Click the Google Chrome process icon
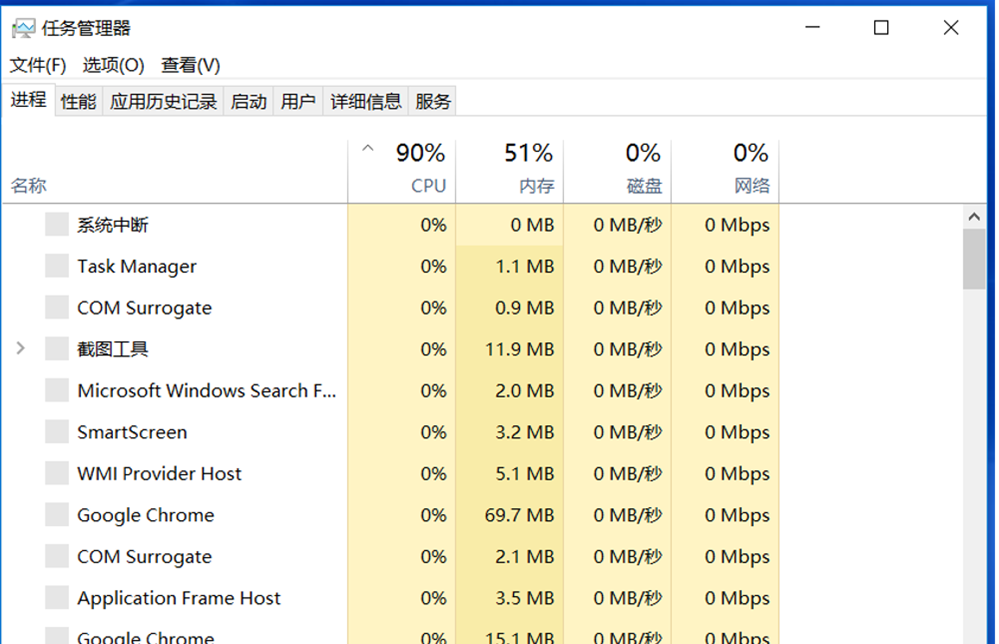Screen dimensions: 999x644 [56, 515]
